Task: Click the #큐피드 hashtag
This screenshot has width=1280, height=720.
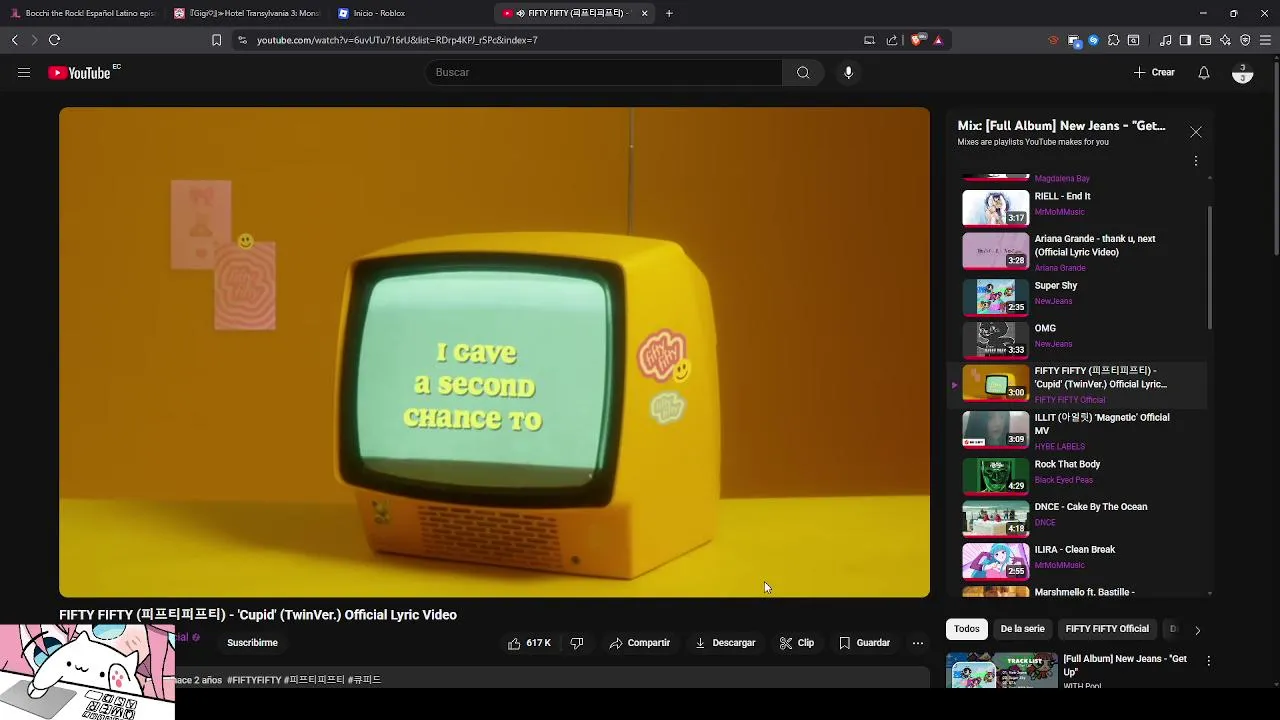Action: pos(364,680)
